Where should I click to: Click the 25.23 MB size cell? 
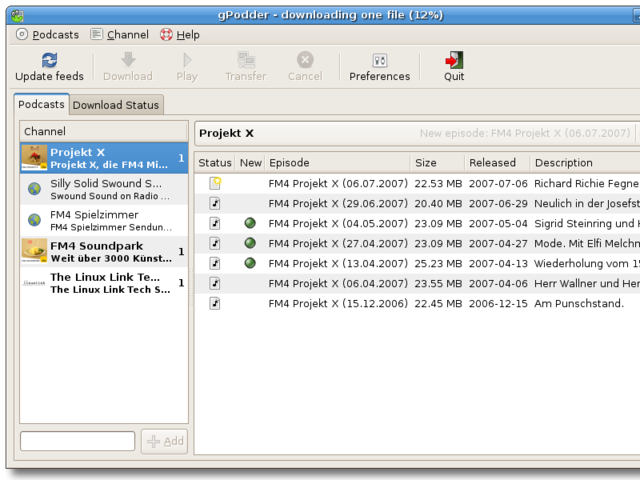point(438,264)
